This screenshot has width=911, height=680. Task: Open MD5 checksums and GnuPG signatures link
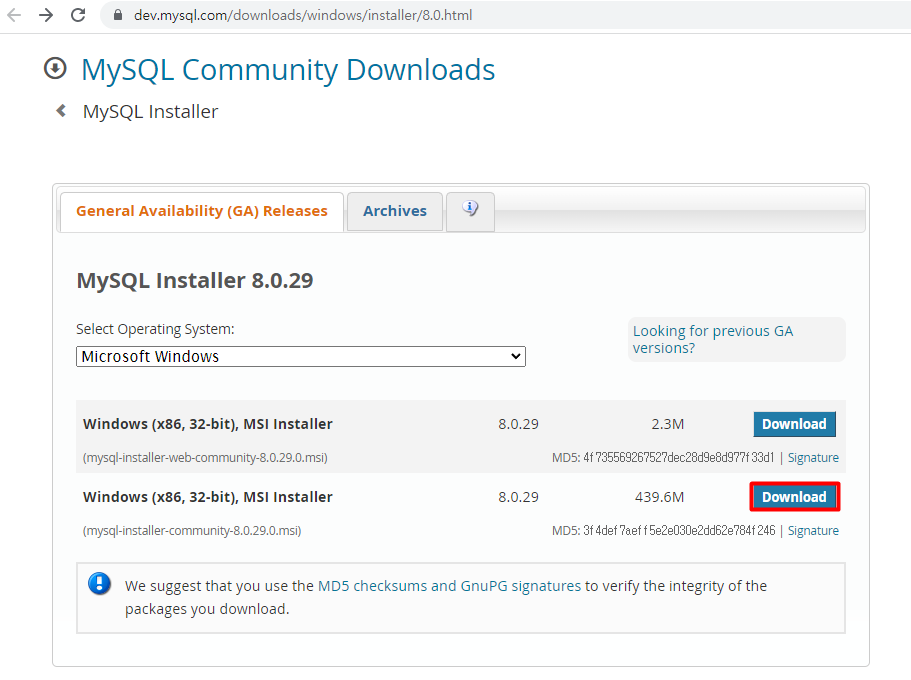coord(449,586)
